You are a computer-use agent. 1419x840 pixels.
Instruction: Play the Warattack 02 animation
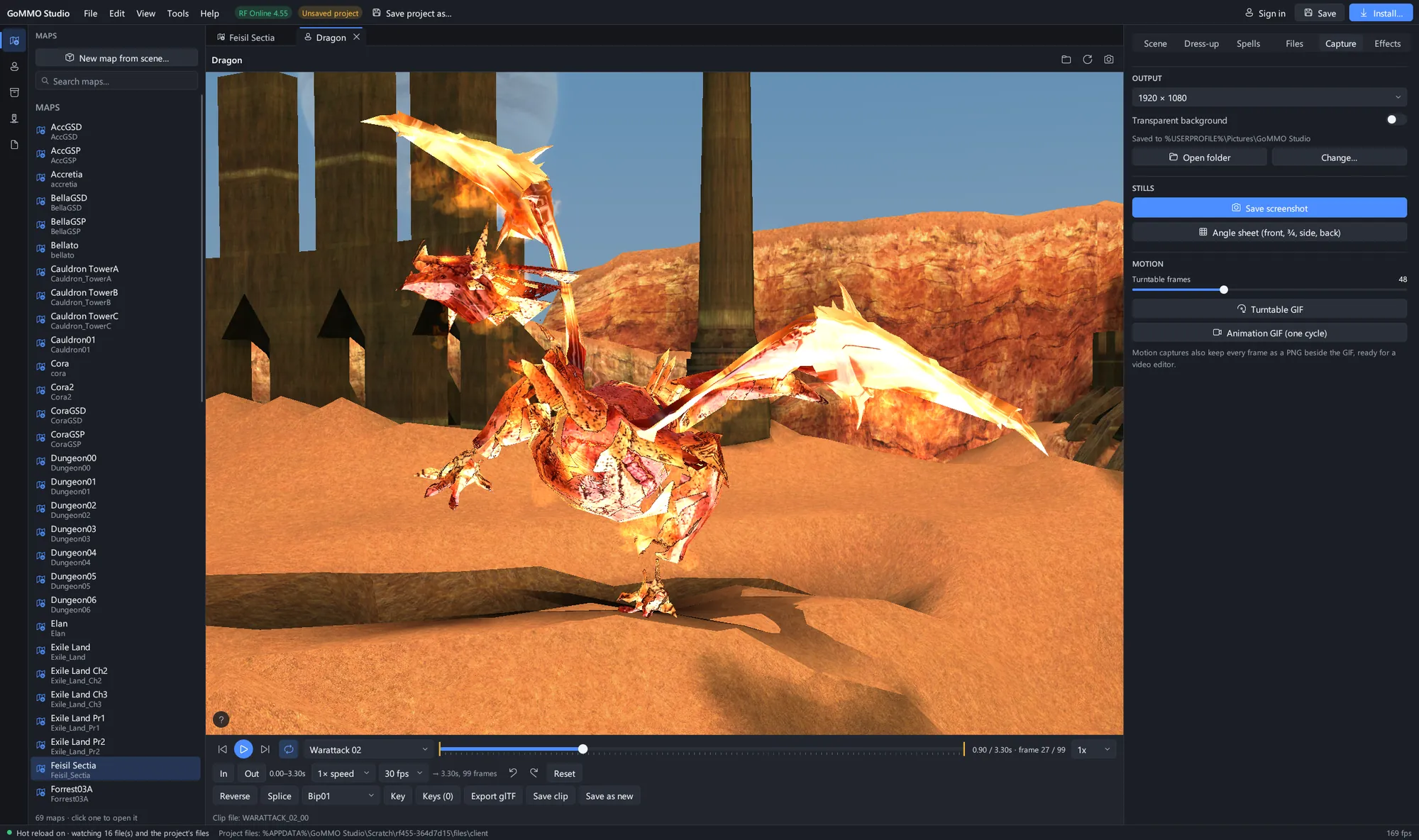(243, 749)
